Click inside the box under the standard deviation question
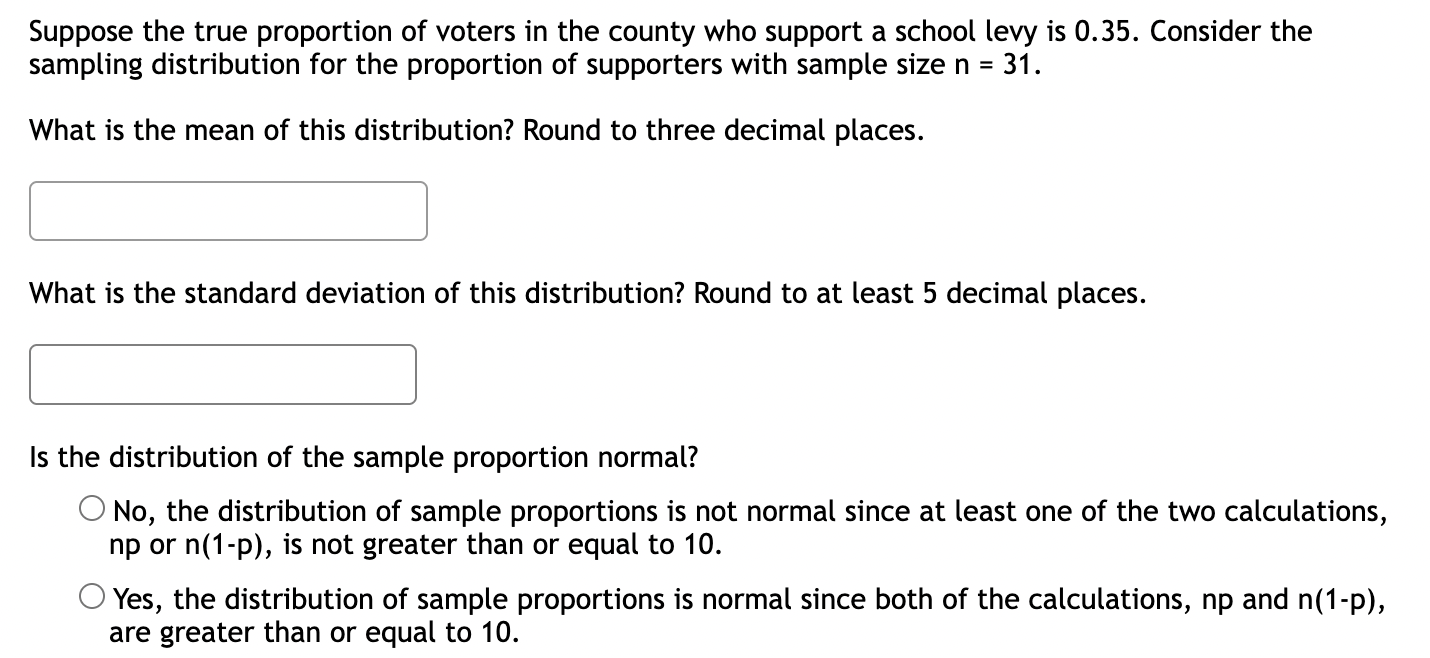 (222, 374)
